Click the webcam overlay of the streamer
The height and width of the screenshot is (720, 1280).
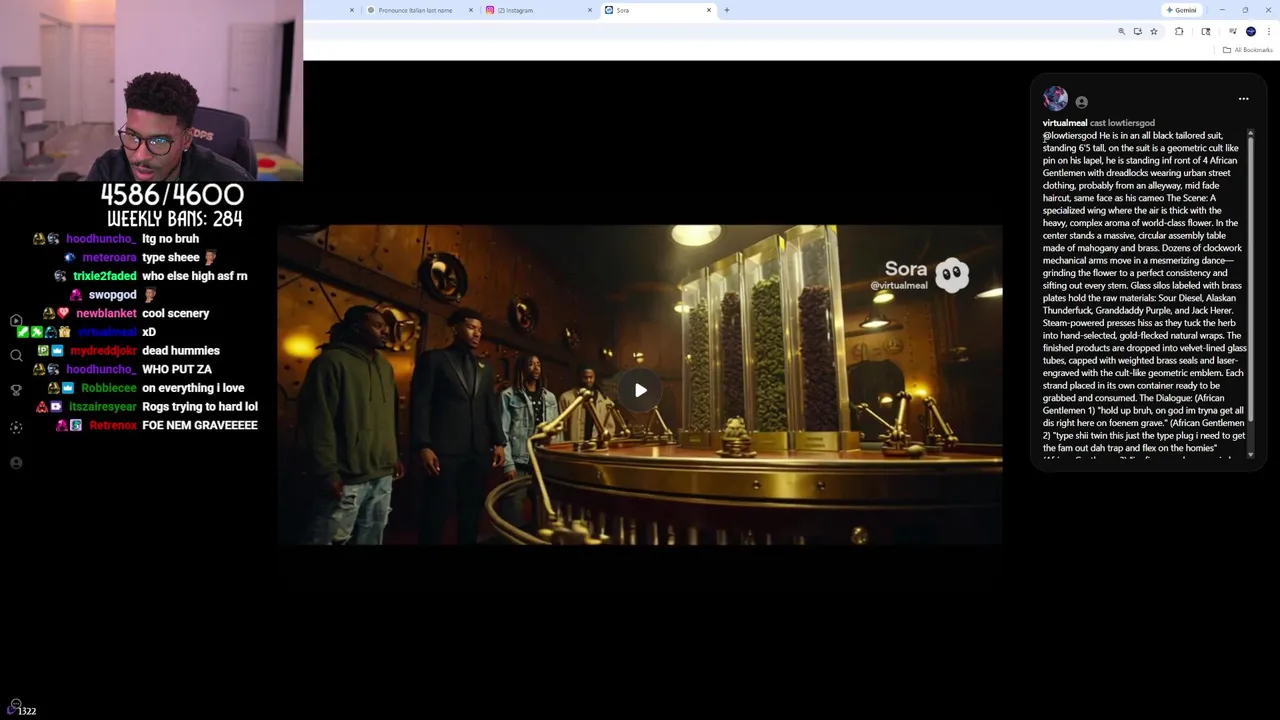coord(151,90)
